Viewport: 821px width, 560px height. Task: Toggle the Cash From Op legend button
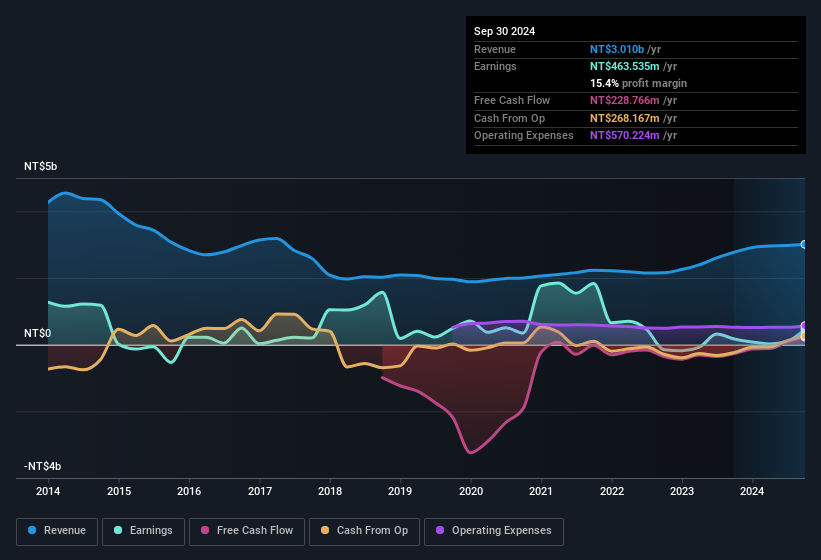(x=364, y=531)
